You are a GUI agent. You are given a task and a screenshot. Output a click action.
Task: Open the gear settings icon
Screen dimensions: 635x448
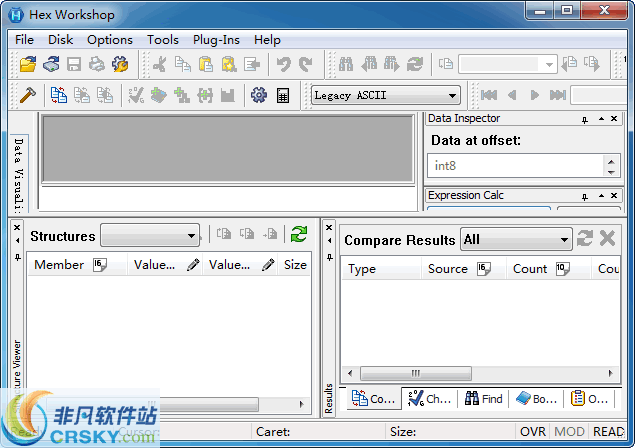(259, 95)
